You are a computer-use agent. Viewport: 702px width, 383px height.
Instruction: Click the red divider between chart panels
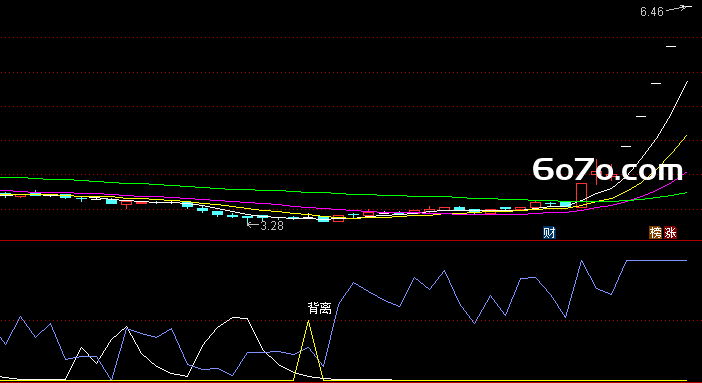(x=351, y=241)
